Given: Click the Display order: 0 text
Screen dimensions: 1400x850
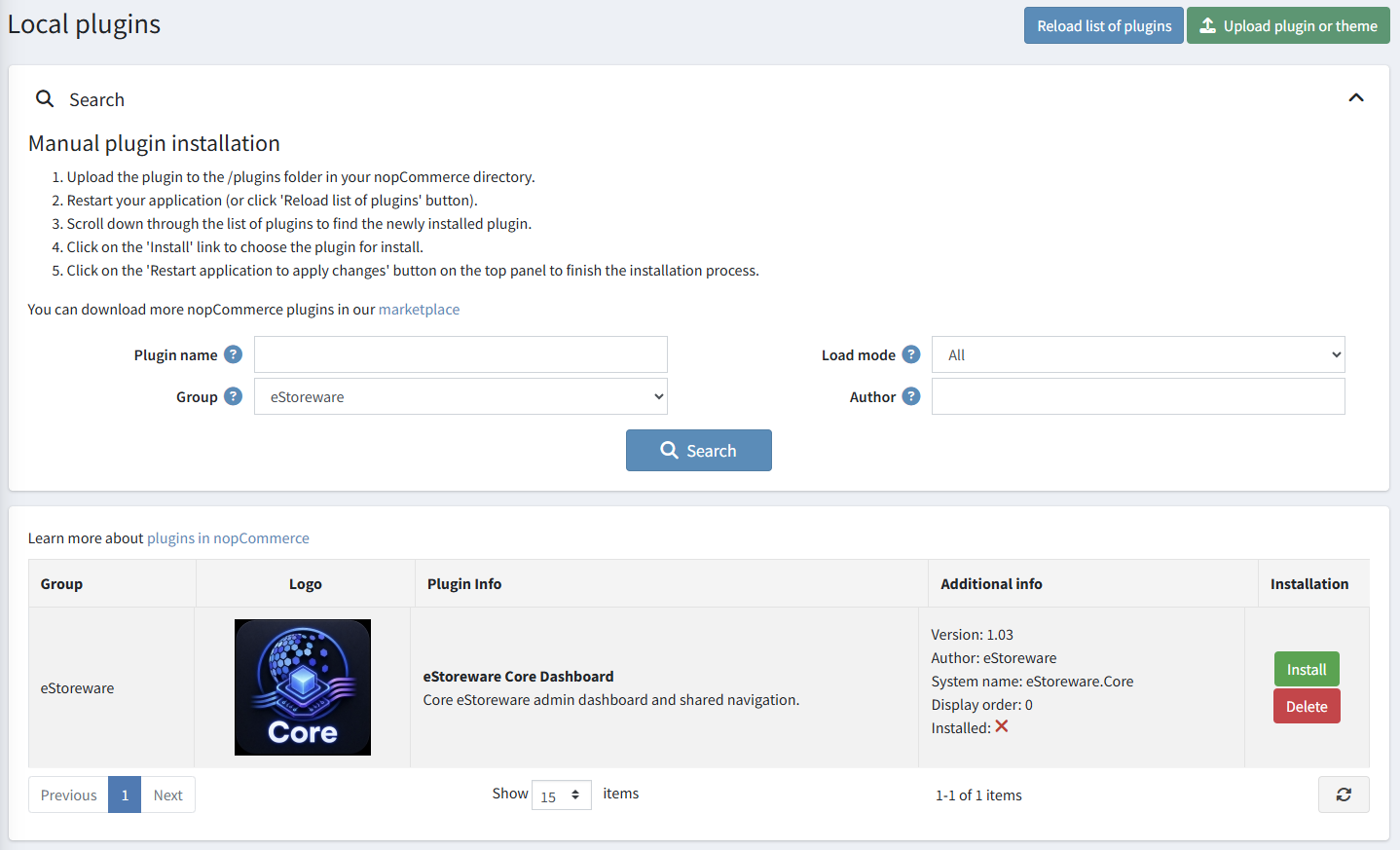Looking at the screenshot, I should pos(982,705).
